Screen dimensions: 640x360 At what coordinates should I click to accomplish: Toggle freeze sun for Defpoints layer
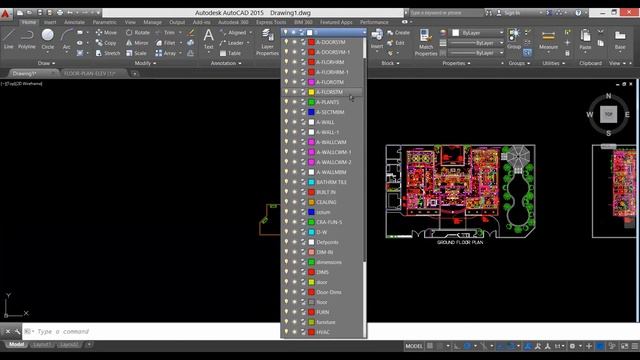pos(294,242)
